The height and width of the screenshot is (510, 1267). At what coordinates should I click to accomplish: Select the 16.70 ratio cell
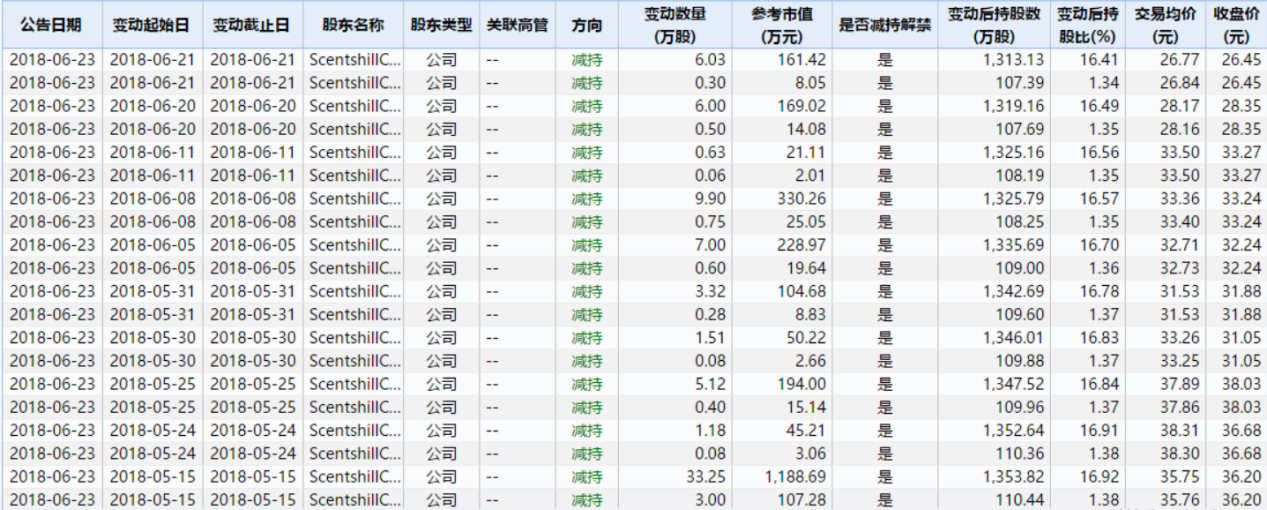[x=1087, y=244]
